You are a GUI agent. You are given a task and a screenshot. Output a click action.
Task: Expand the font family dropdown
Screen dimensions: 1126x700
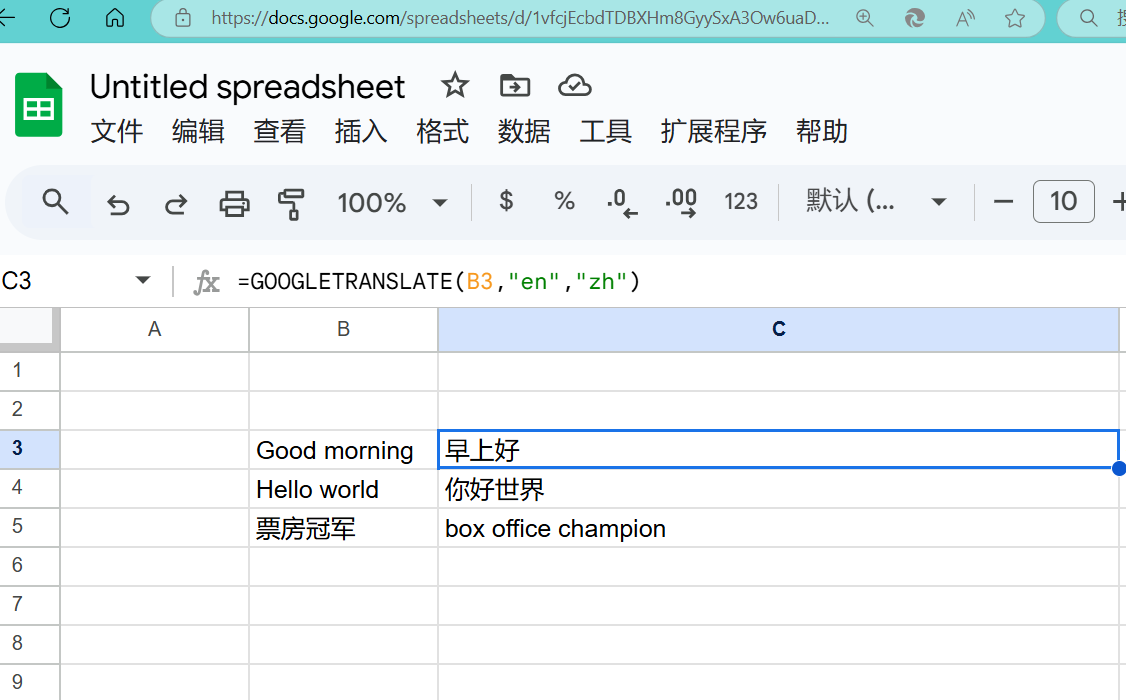point(876,202)
